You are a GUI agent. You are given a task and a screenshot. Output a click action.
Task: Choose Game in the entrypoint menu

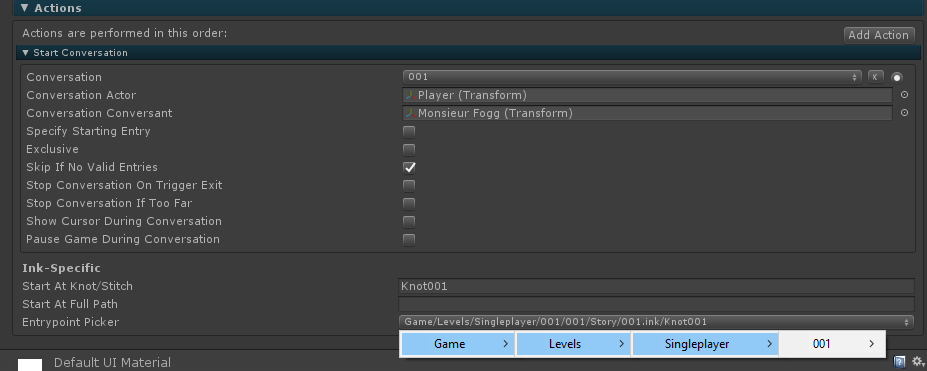[458, 344]
